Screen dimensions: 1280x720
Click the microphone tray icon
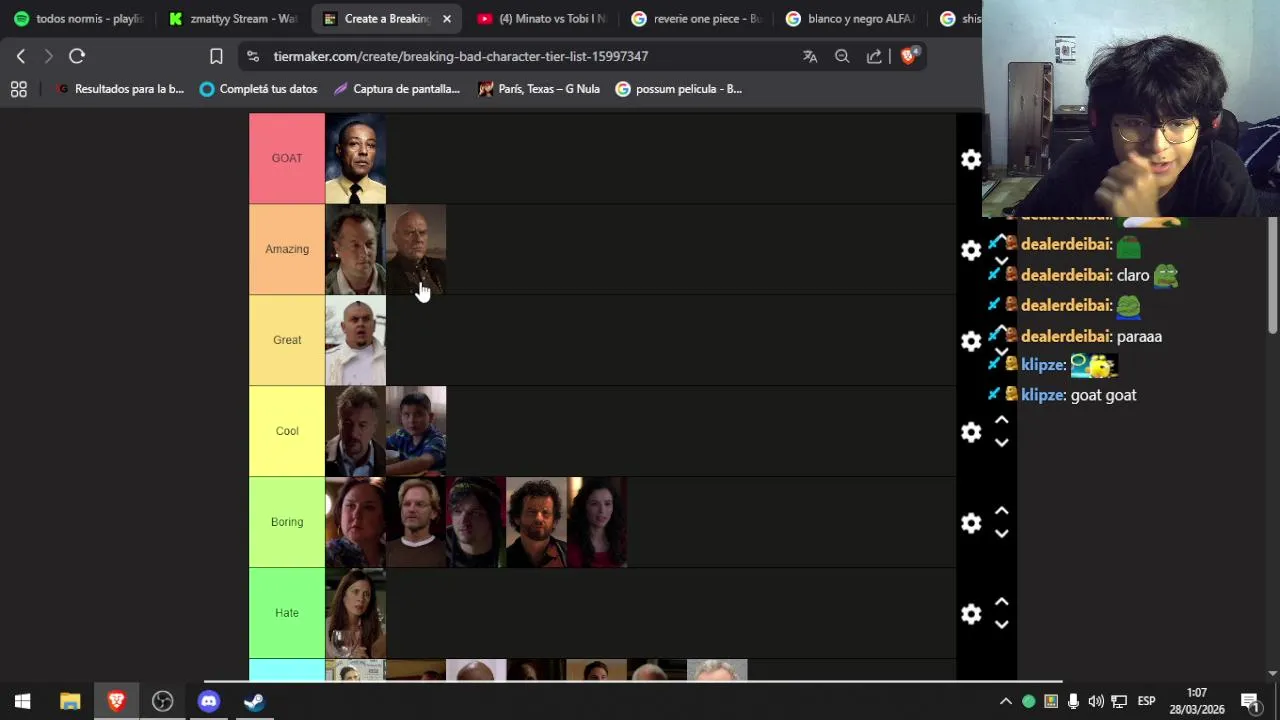(x=1073, y=701)
